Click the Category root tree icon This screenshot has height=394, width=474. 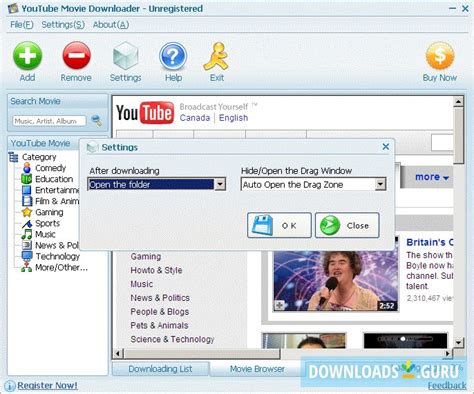[x=13, y=157]
